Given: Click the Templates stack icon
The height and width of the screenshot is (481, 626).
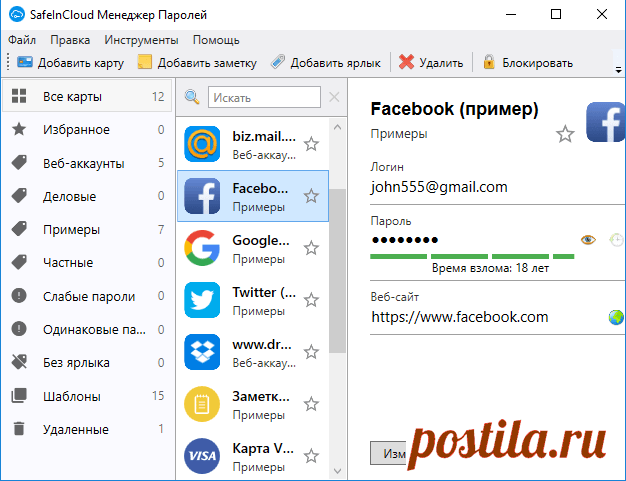Looking at the screenshot, I should (x=19, y=396).
